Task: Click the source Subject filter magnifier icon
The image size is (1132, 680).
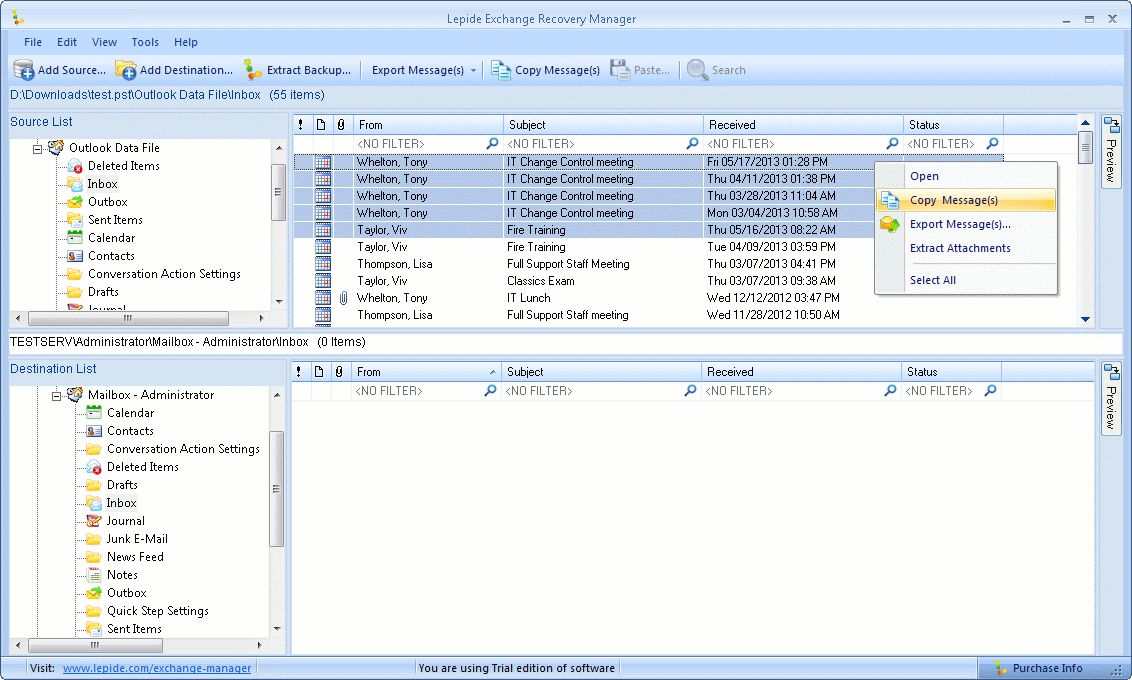Action: tap(692, 144)
